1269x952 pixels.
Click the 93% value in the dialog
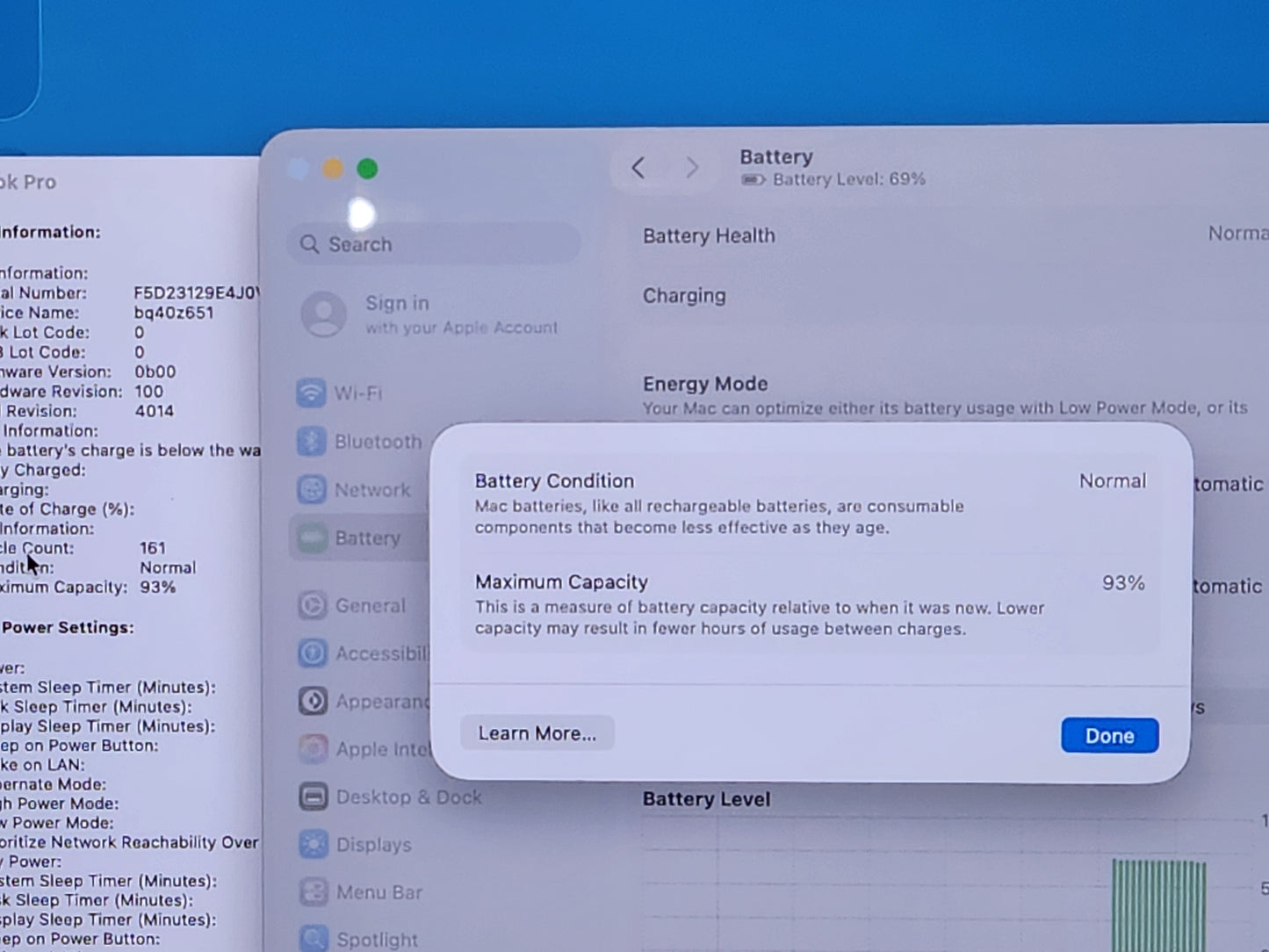1123,583
